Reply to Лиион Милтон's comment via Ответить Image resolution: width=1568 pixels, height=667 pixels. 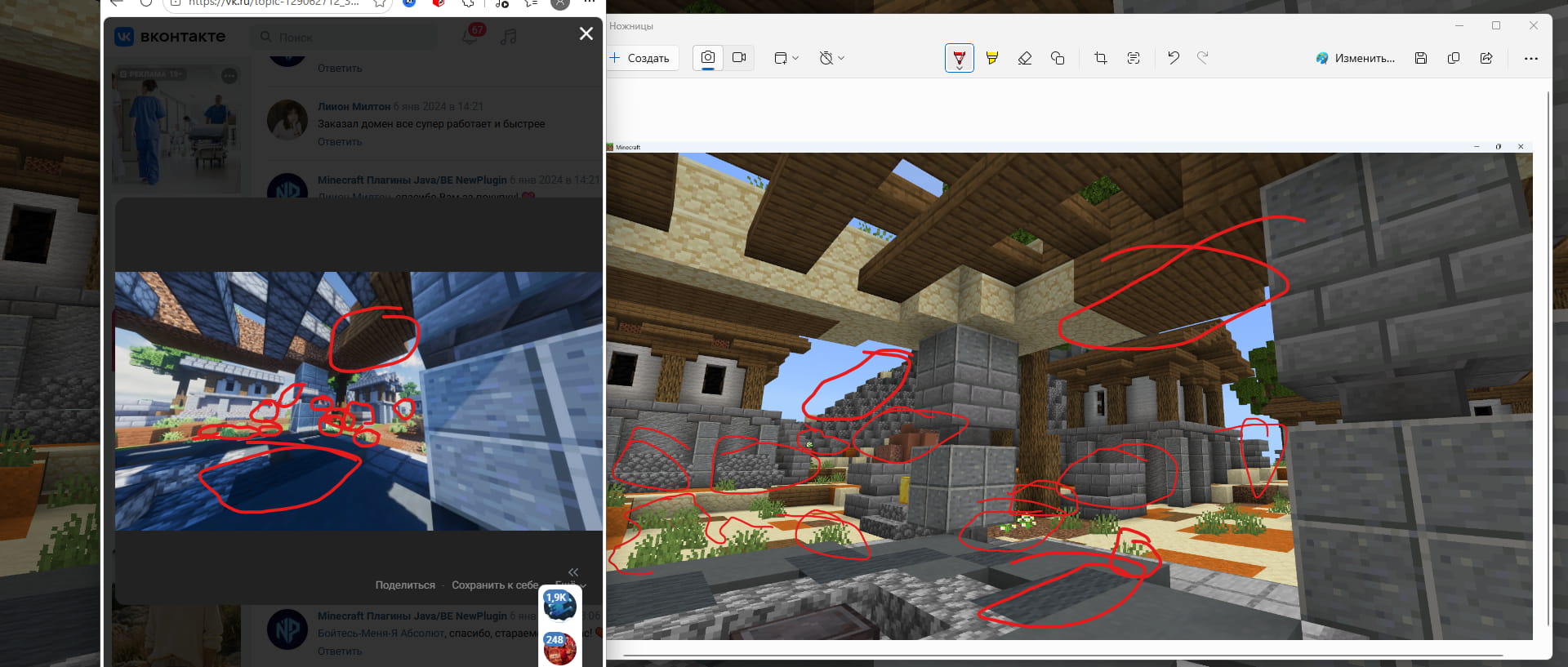pyautogui.click(x=340, y=142)
